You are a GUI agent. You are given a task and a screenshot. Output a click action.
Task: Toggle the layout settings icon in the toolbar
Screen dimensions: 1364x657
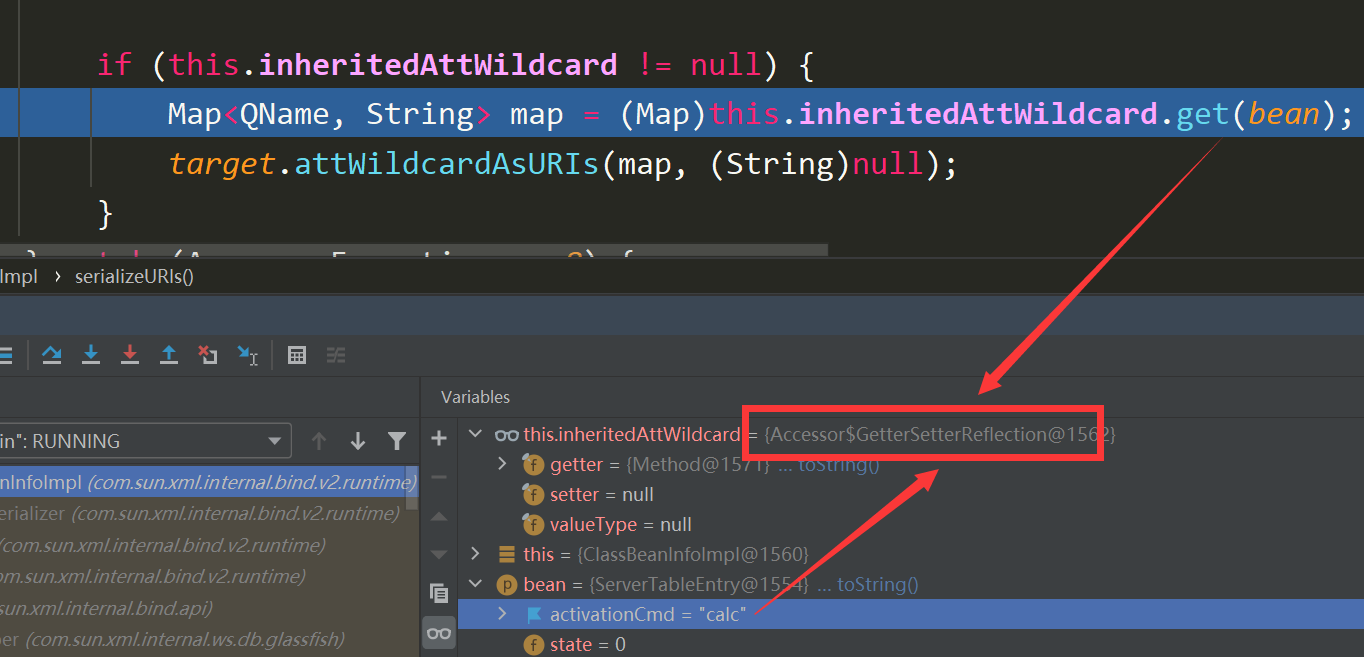[x=335, y=355]
